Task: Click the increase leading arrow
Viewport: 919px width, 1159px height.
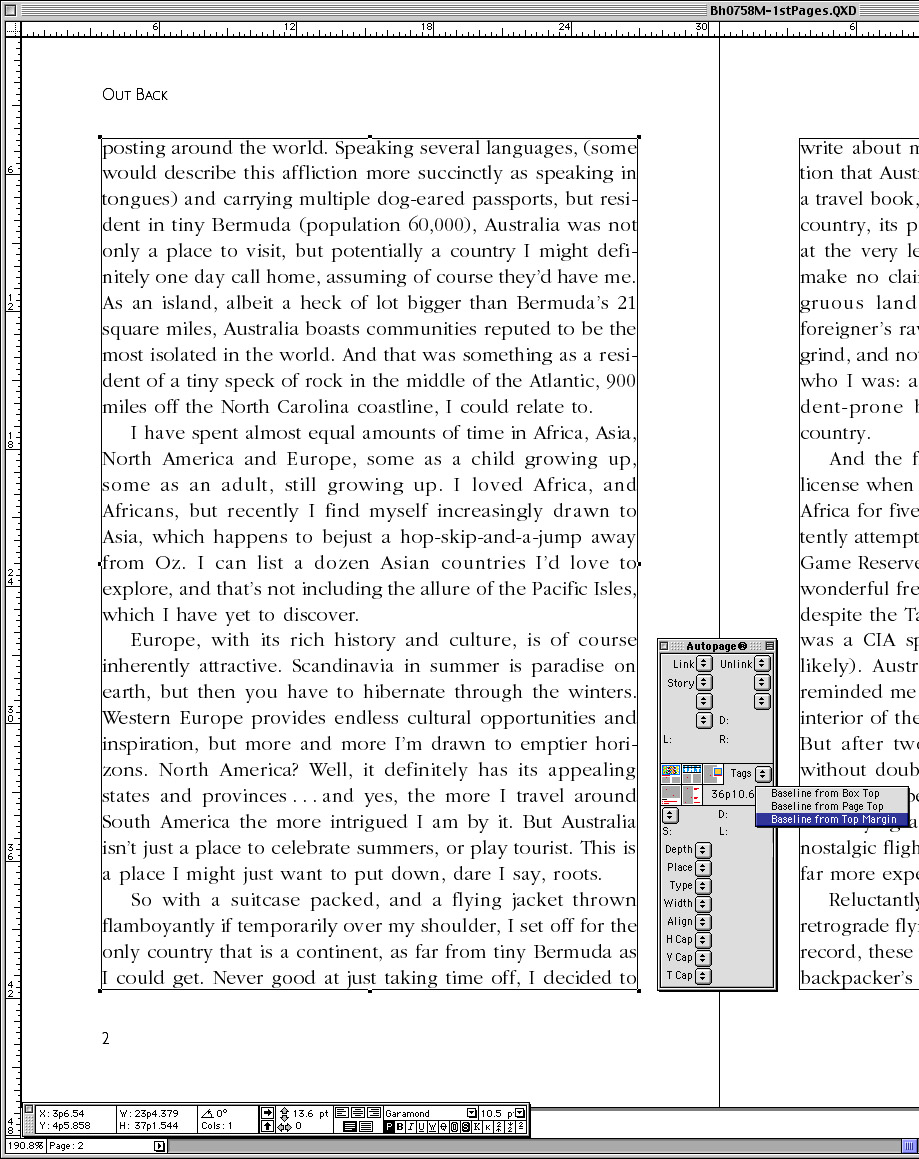Action: (283, 1109)
